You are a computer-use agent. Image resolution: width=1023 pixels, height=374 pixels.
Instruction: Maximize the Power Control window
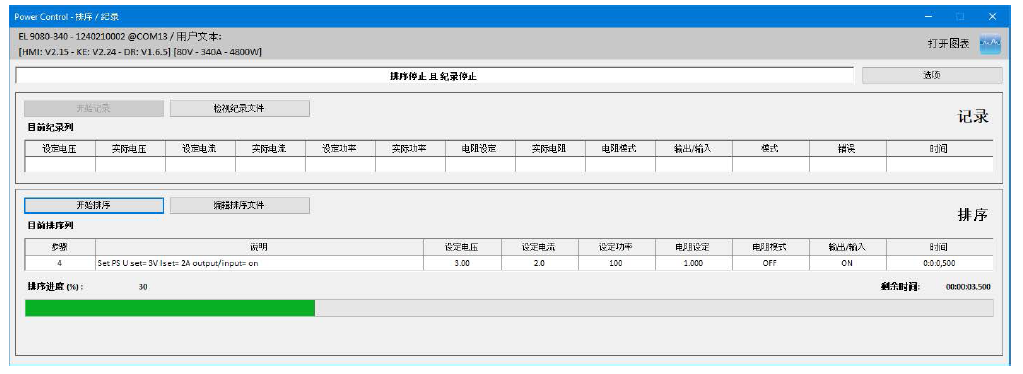coord(960,16)
